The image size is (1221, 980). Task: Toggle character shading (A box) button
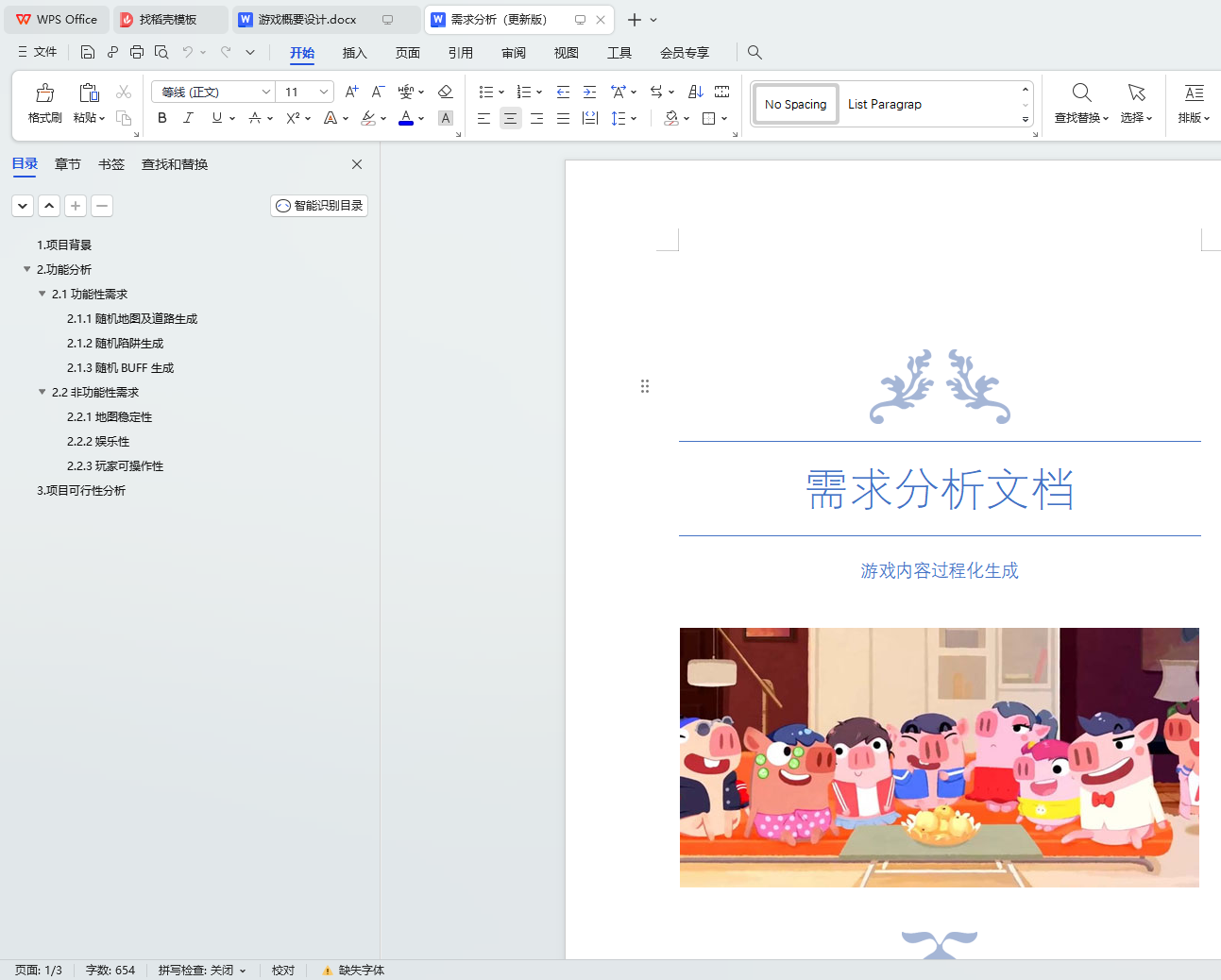click(x=446, y=118)
